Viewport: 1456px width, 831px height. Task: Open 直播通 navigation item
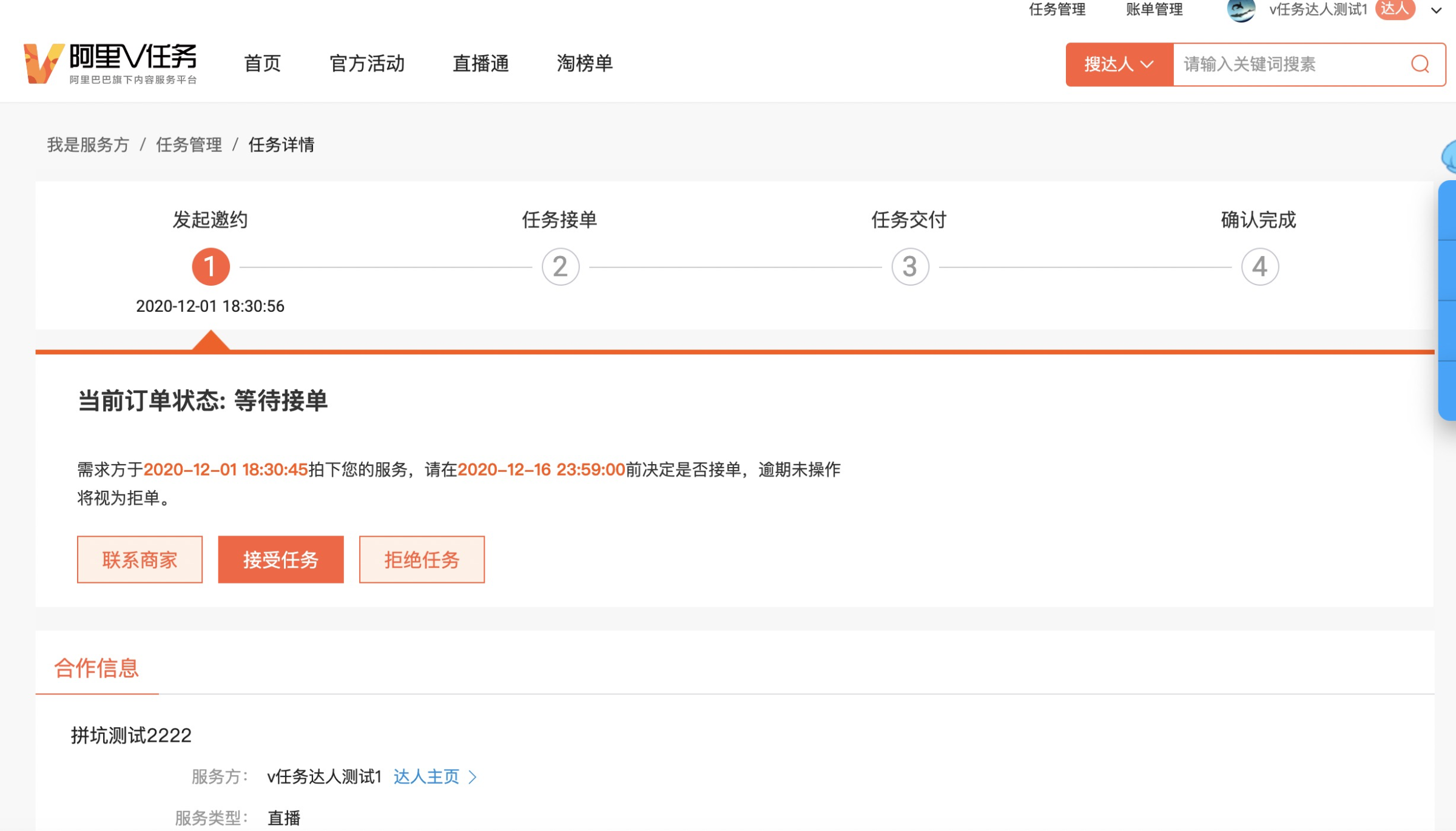click(480, 63)
